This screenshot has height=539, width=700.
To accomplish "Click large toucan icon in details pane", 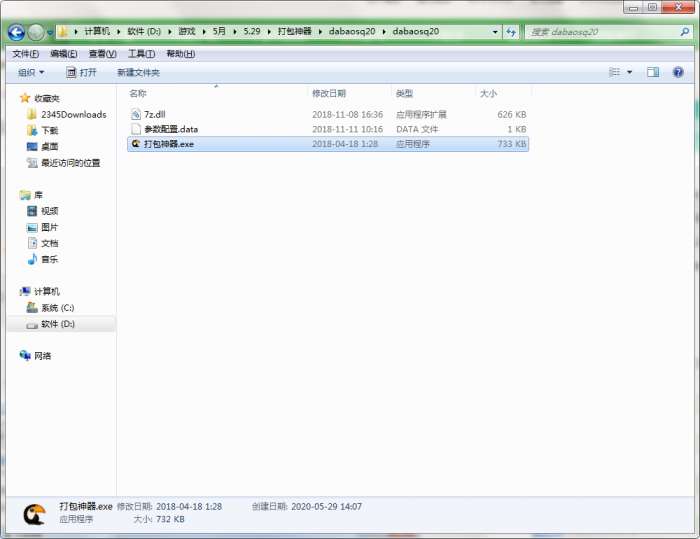I will point(34,514).
